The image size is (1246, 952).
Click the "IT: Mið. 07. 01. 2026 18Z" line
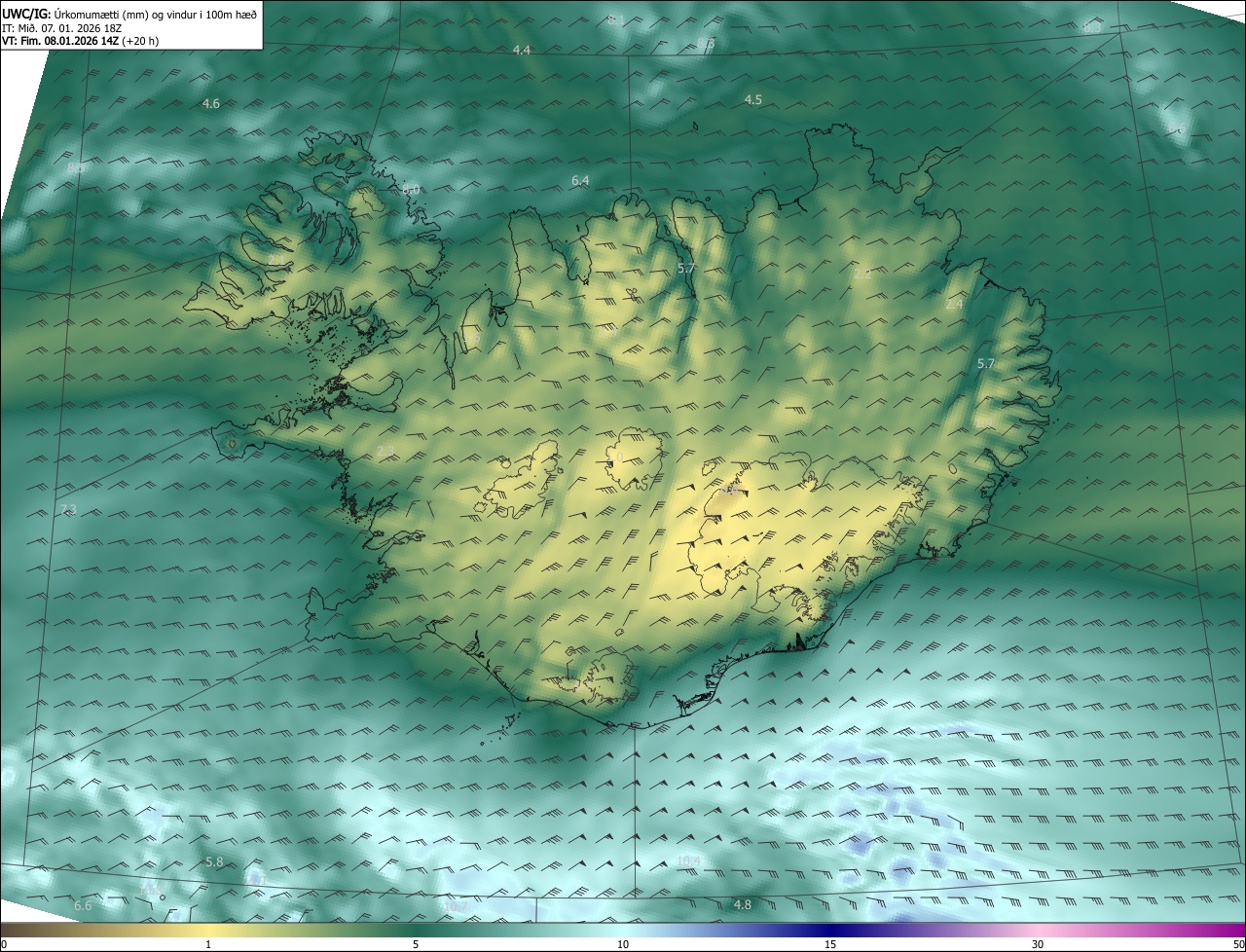point(64,27)
